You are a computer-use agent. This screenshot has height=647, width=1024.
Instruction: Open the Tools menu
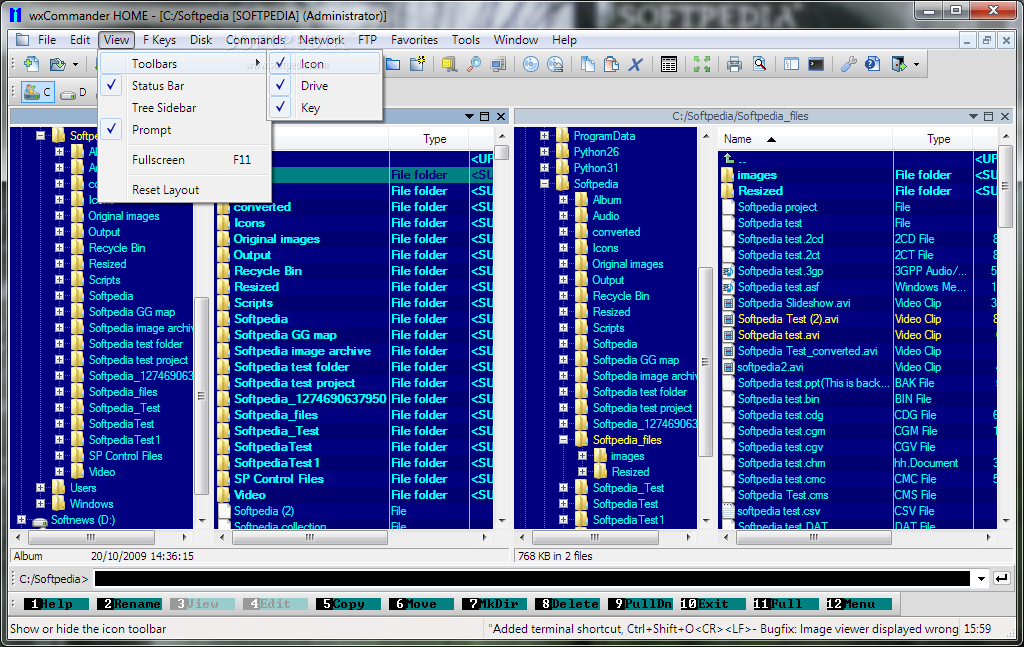click(x=466, y=40)
